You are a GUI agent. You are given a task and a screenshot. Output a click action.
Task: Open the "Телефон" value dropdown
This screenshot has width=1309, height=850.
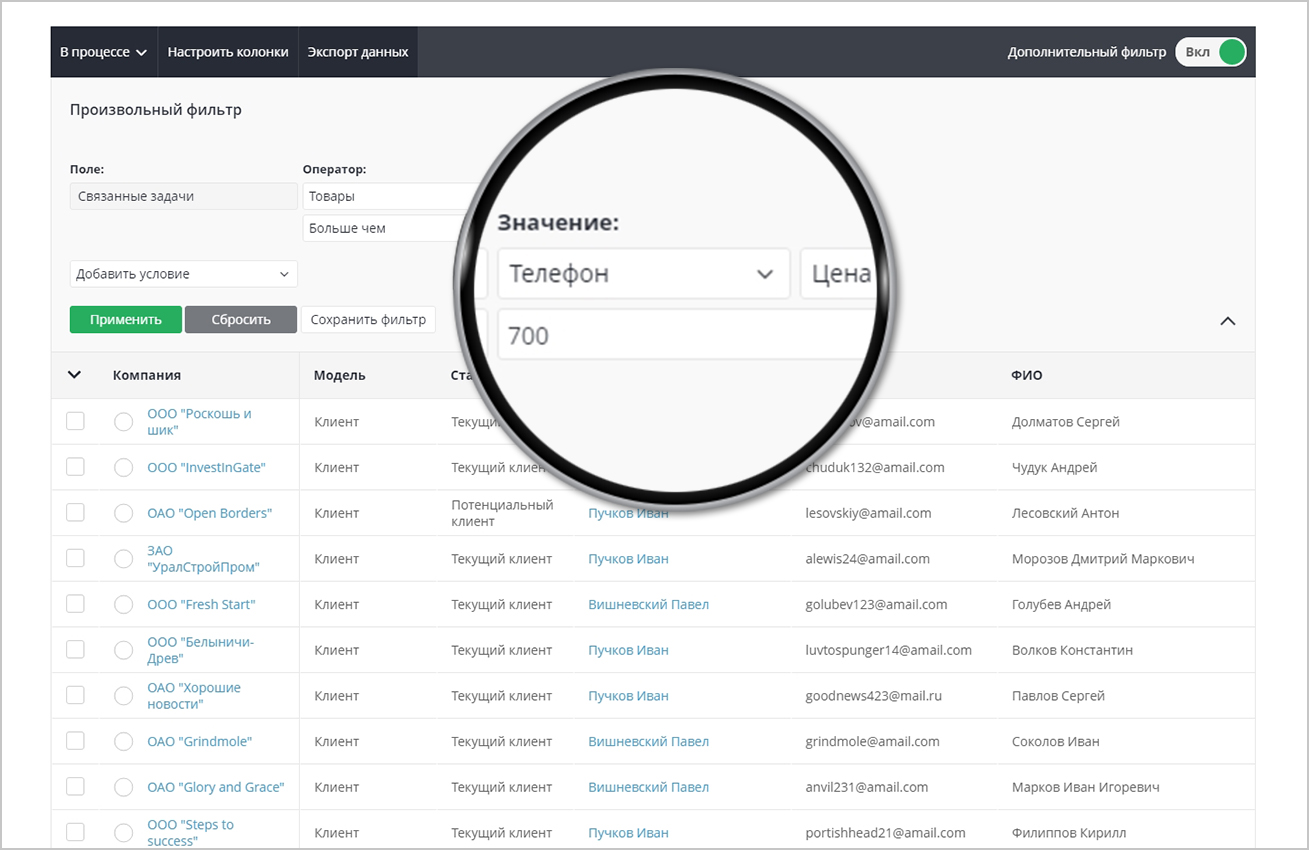[644, 273]
